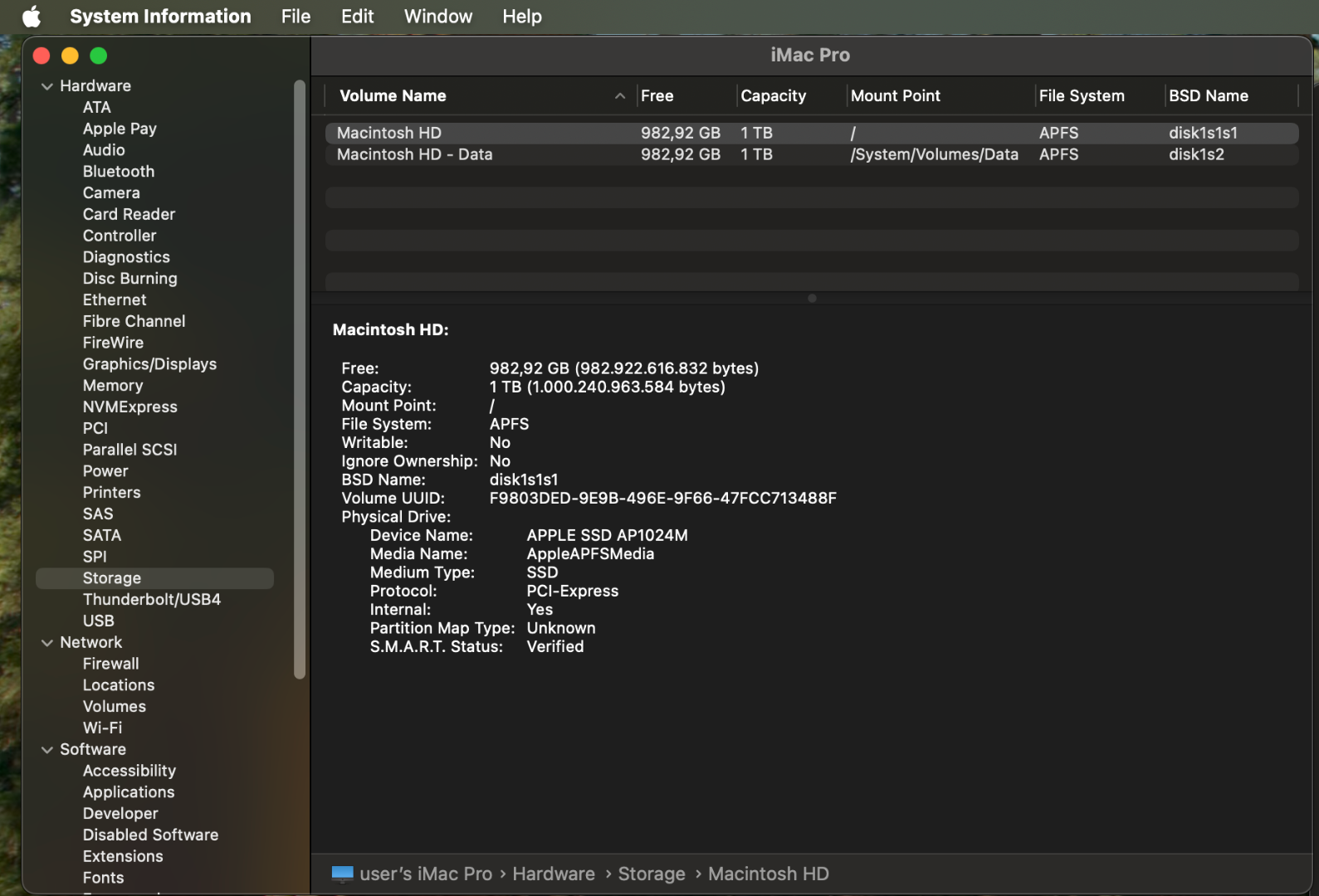Select Memory in the sidebar

(113, 386)
